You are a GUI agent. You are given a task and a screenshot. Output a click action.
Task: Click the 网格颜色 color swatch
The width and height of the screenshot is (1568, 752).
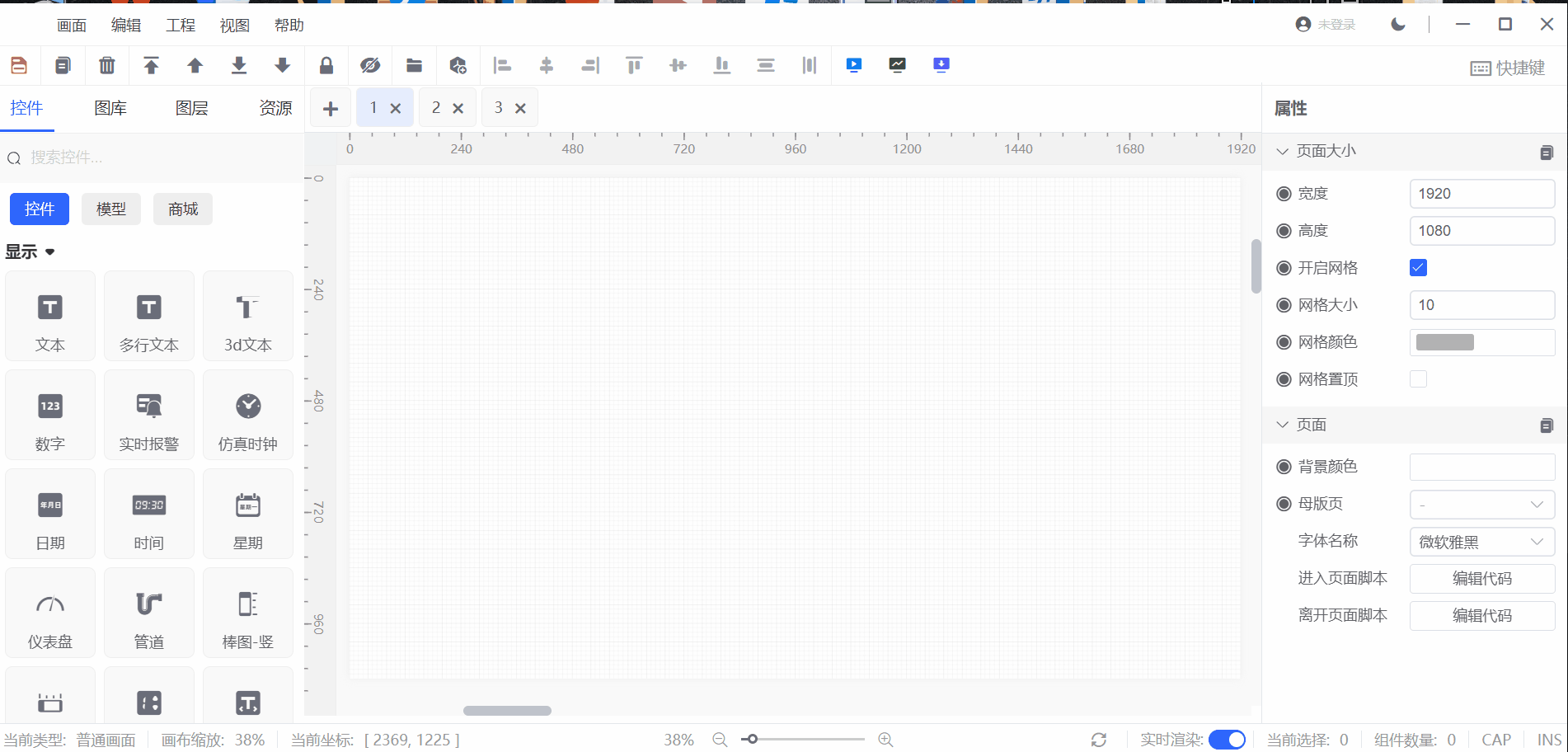point(1444,342)
